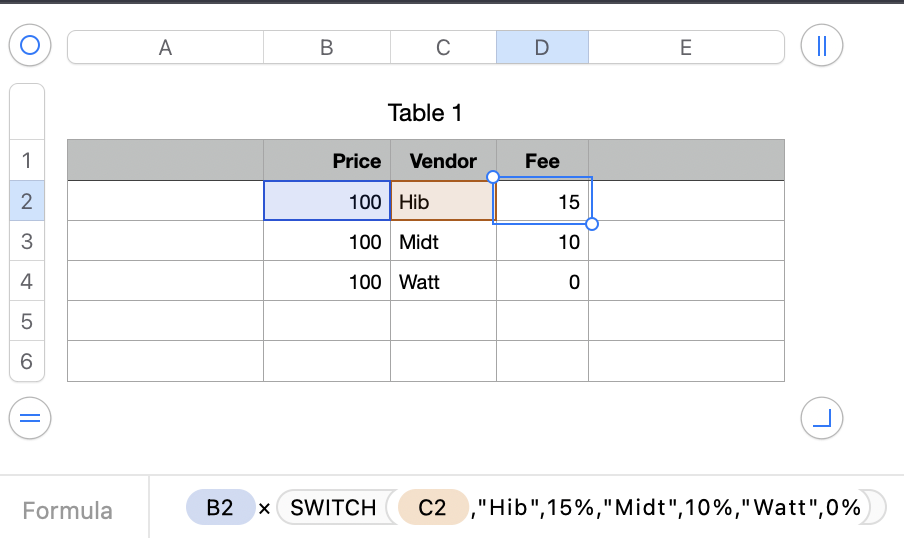
Task: Click the Table 1 title
Action: [425, 113]
